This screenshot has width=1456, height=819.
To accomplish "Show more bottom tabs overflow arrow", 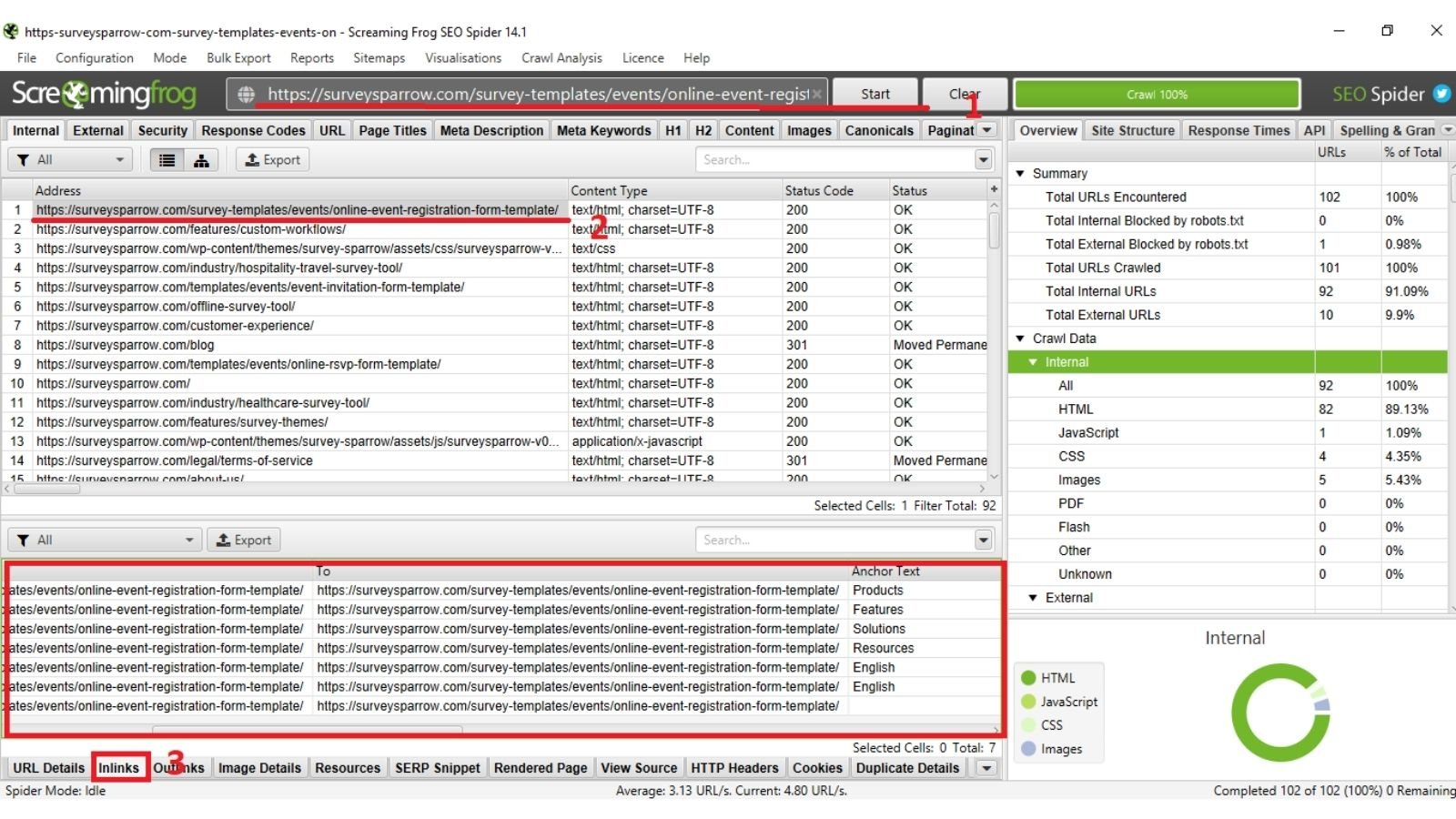I will coord(986,768).
